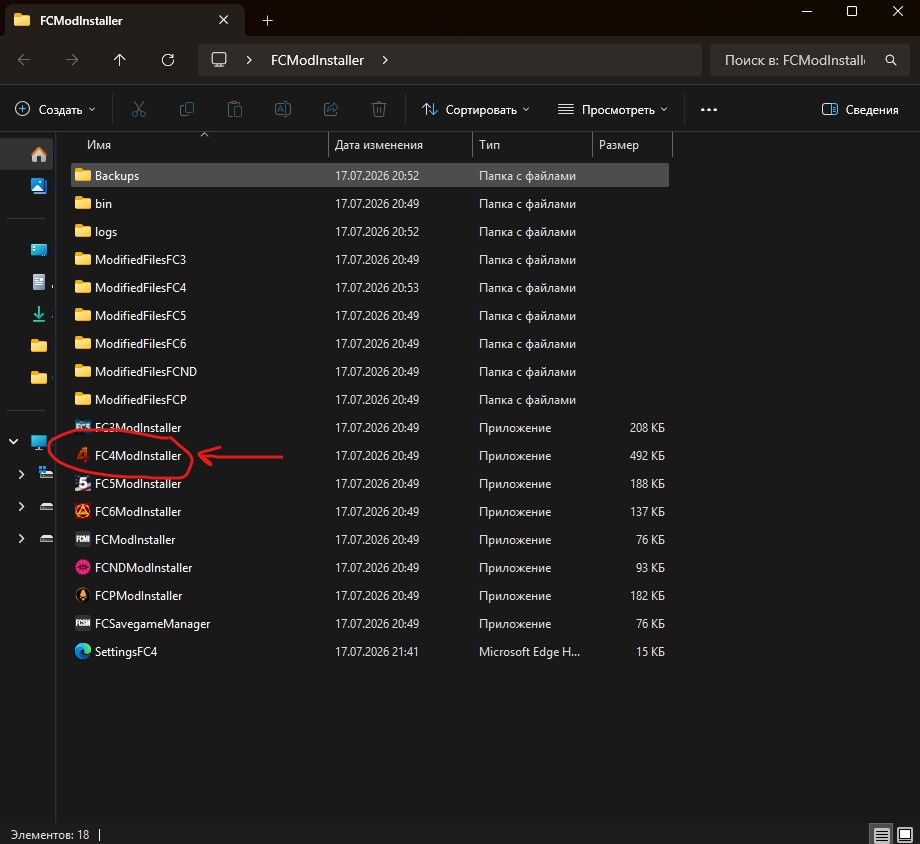
Task: Open the Gallery icon in sidebar
Action: coord(39,186)
